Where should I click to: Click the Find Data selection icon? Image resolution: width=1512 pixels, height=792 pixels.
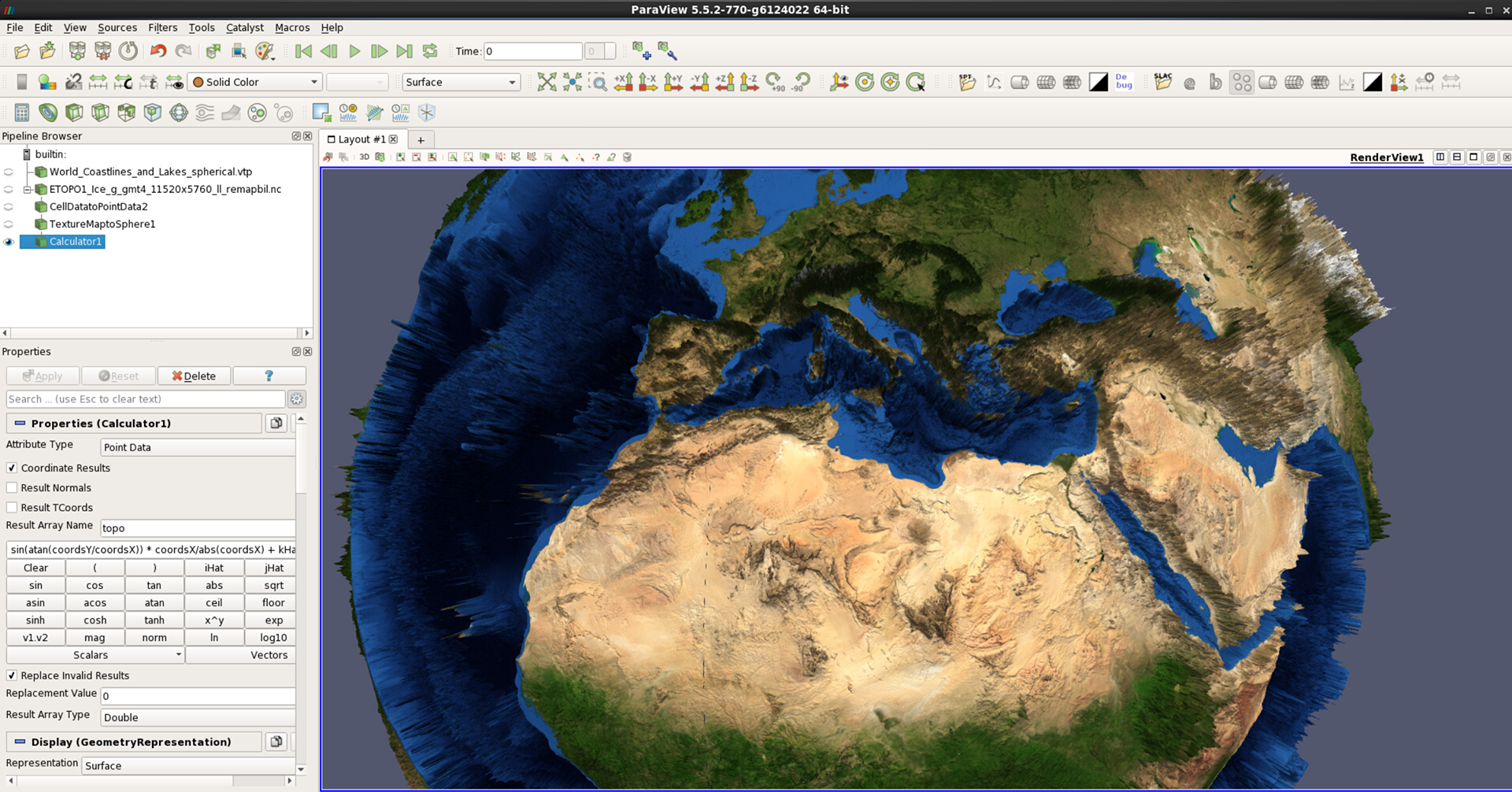tap(239, 51)
